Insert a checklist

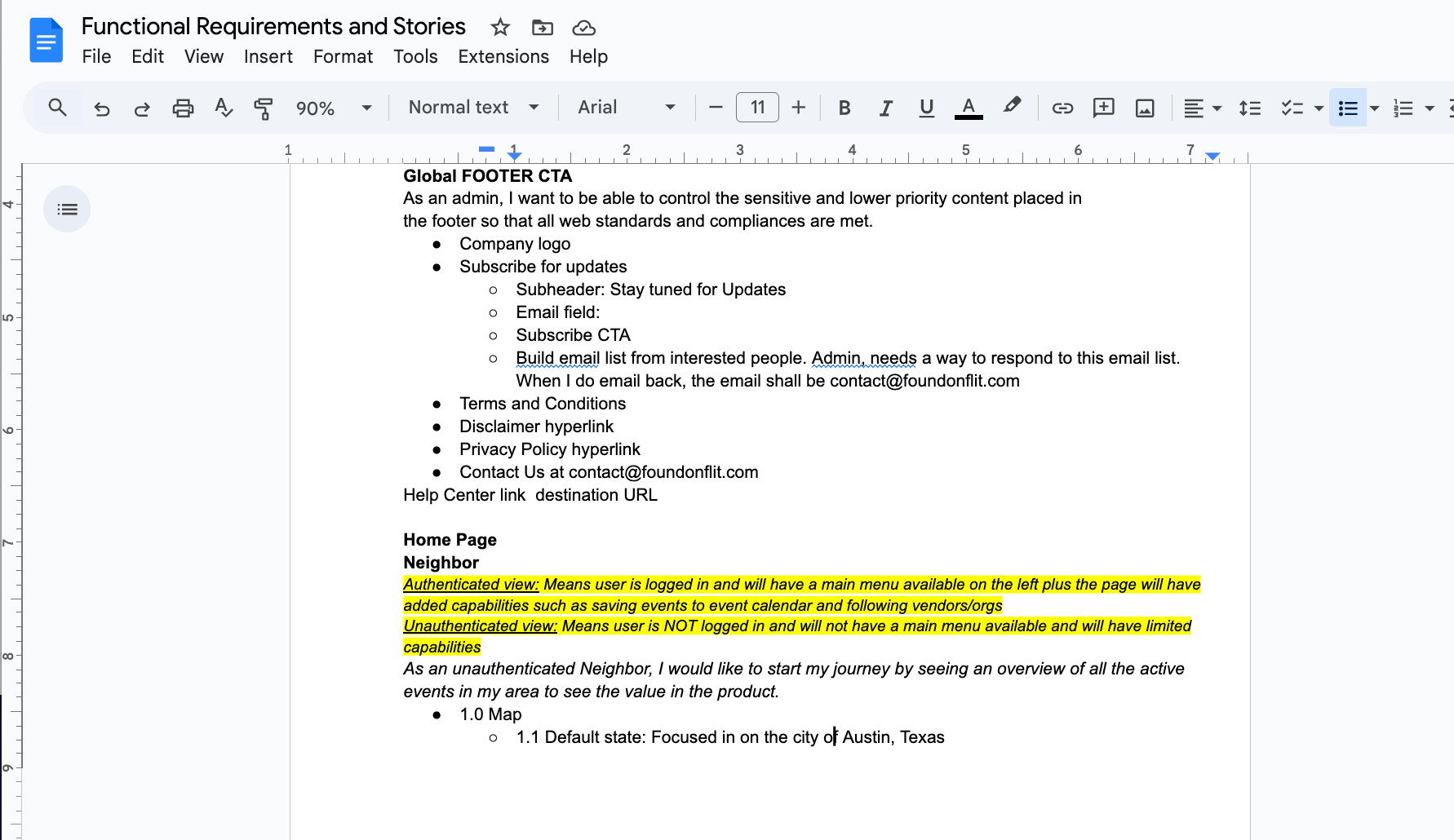point(1292,108)
